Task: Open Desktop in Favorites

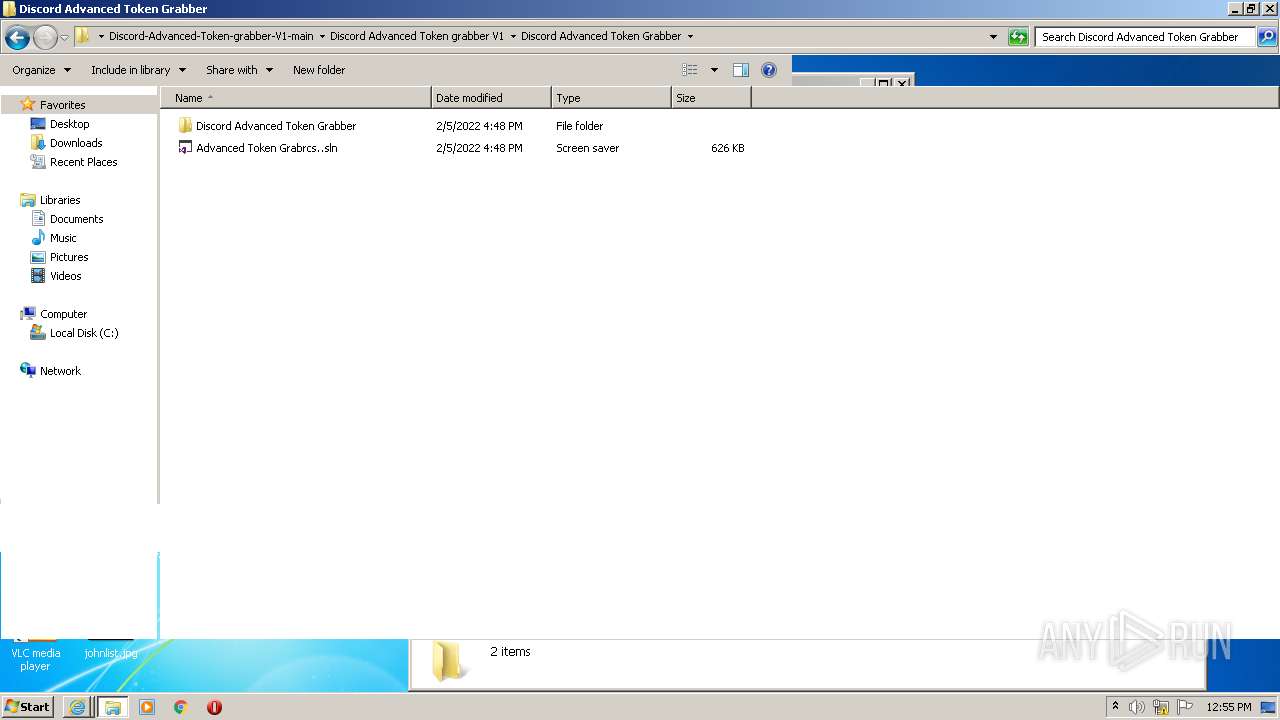Action: point(69,124)
